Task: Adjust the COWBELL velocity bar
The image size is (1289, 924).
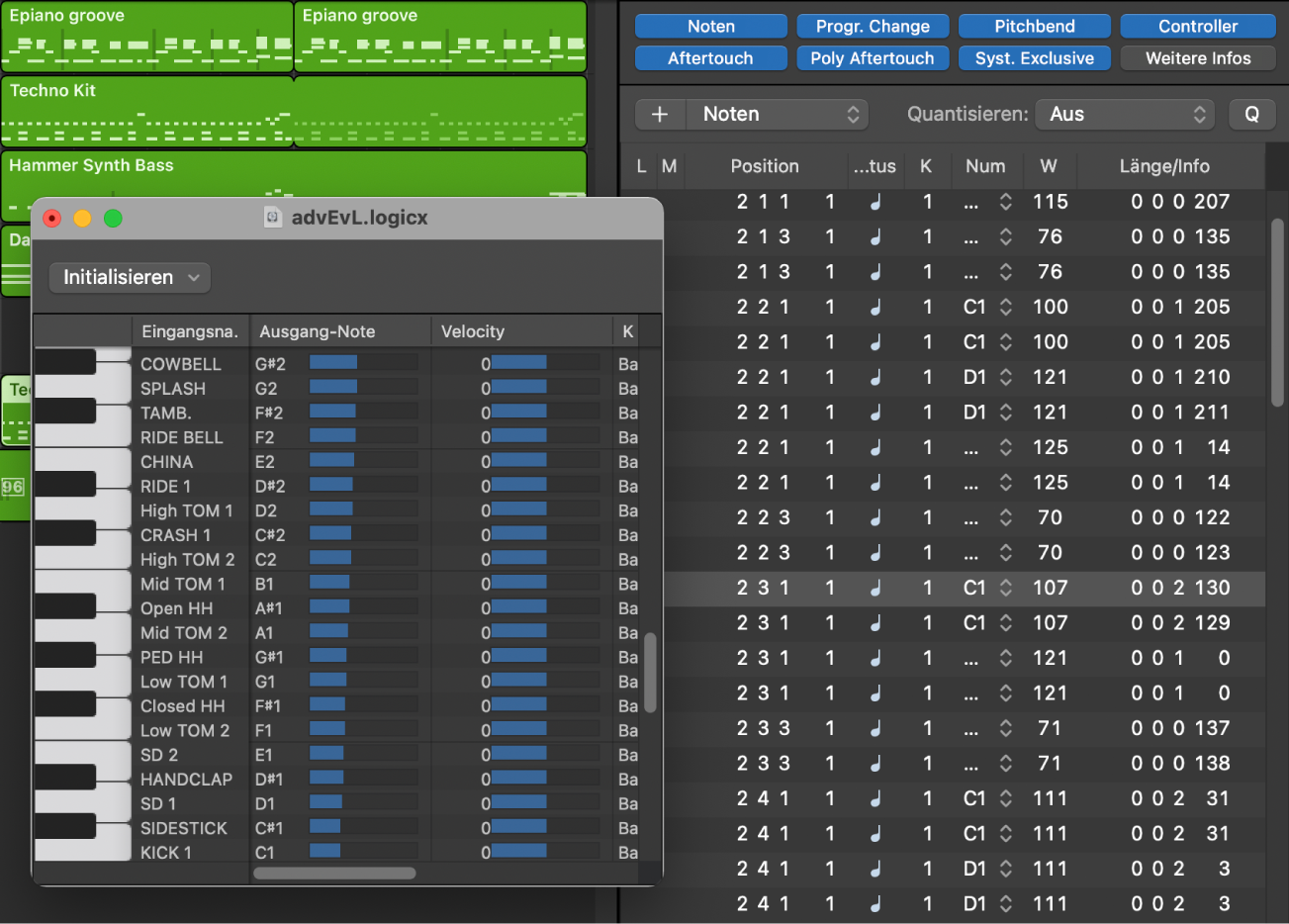Action: point(519,363)
